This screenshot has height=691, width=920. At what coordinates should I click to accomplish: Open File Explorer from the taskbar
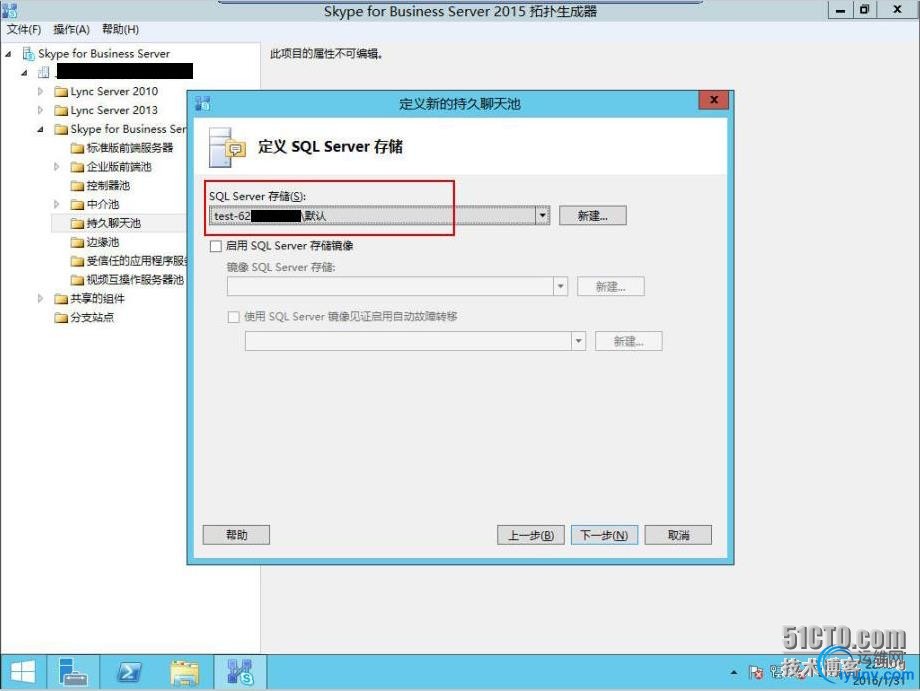pos(184,672)
